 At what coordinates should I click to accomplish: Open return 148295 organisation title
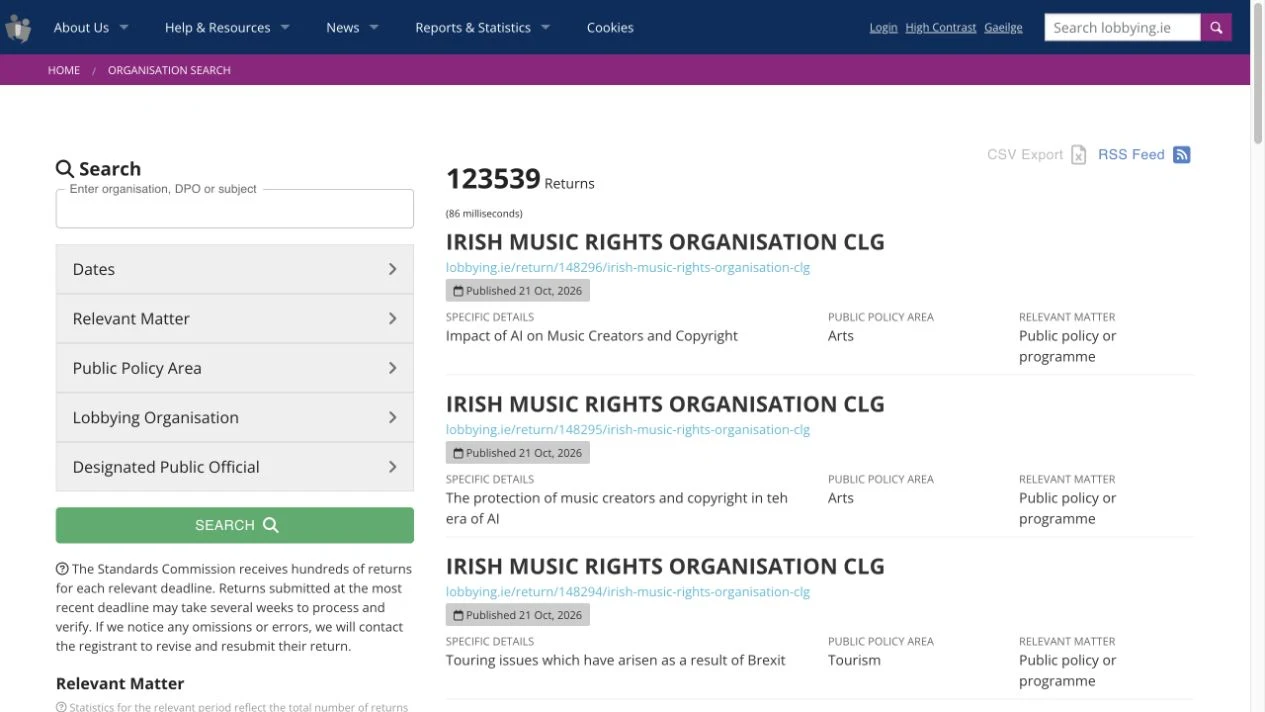click(665, 404)
